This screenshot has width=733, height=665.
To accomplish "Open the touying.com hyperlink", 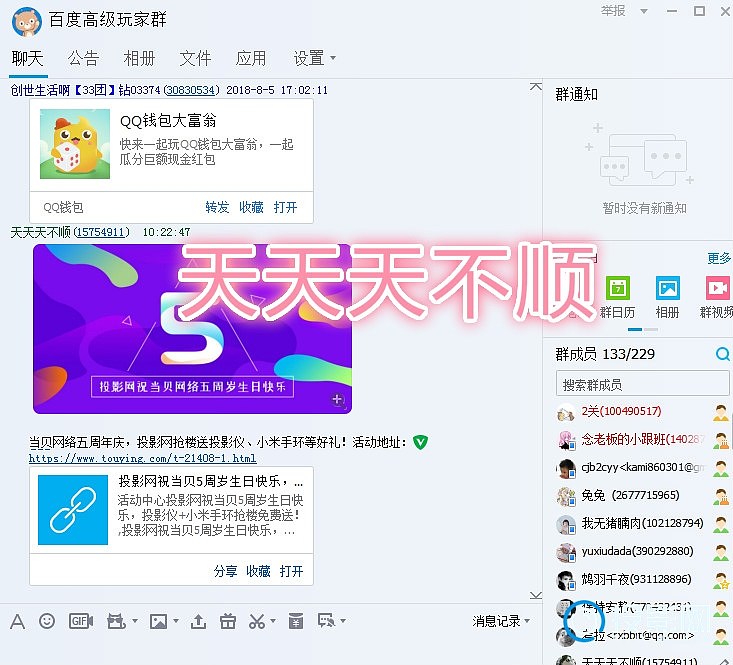I will tap(143, 458).
